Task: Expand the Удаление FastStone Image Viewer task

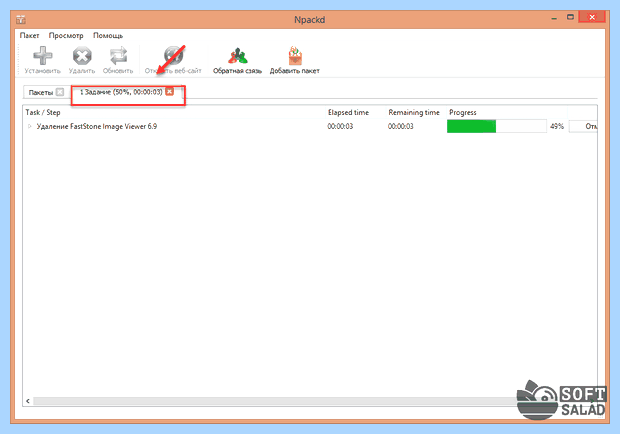Action: [x=29, y=126]
